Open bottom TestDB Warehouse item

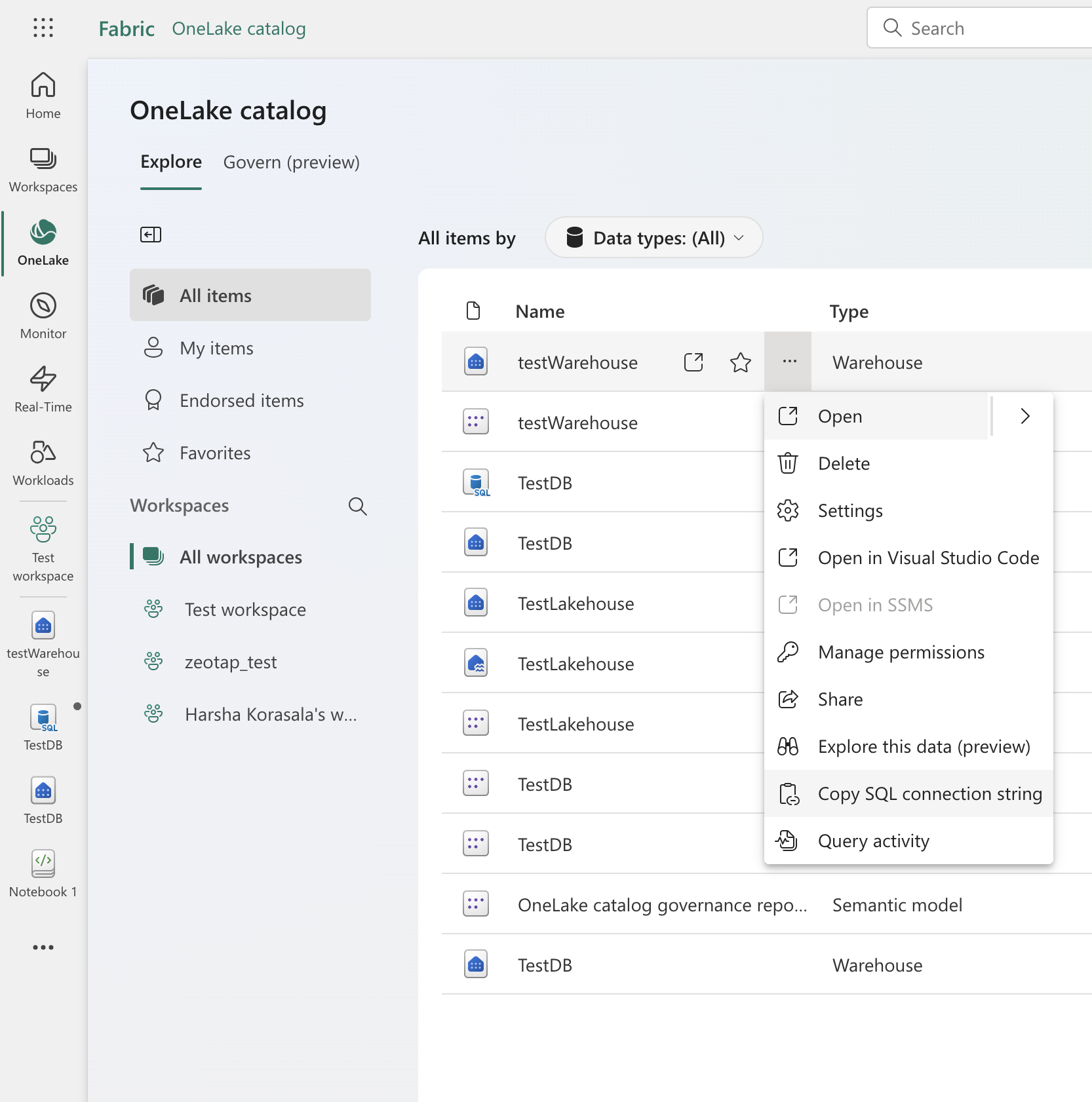coord(545,965)
